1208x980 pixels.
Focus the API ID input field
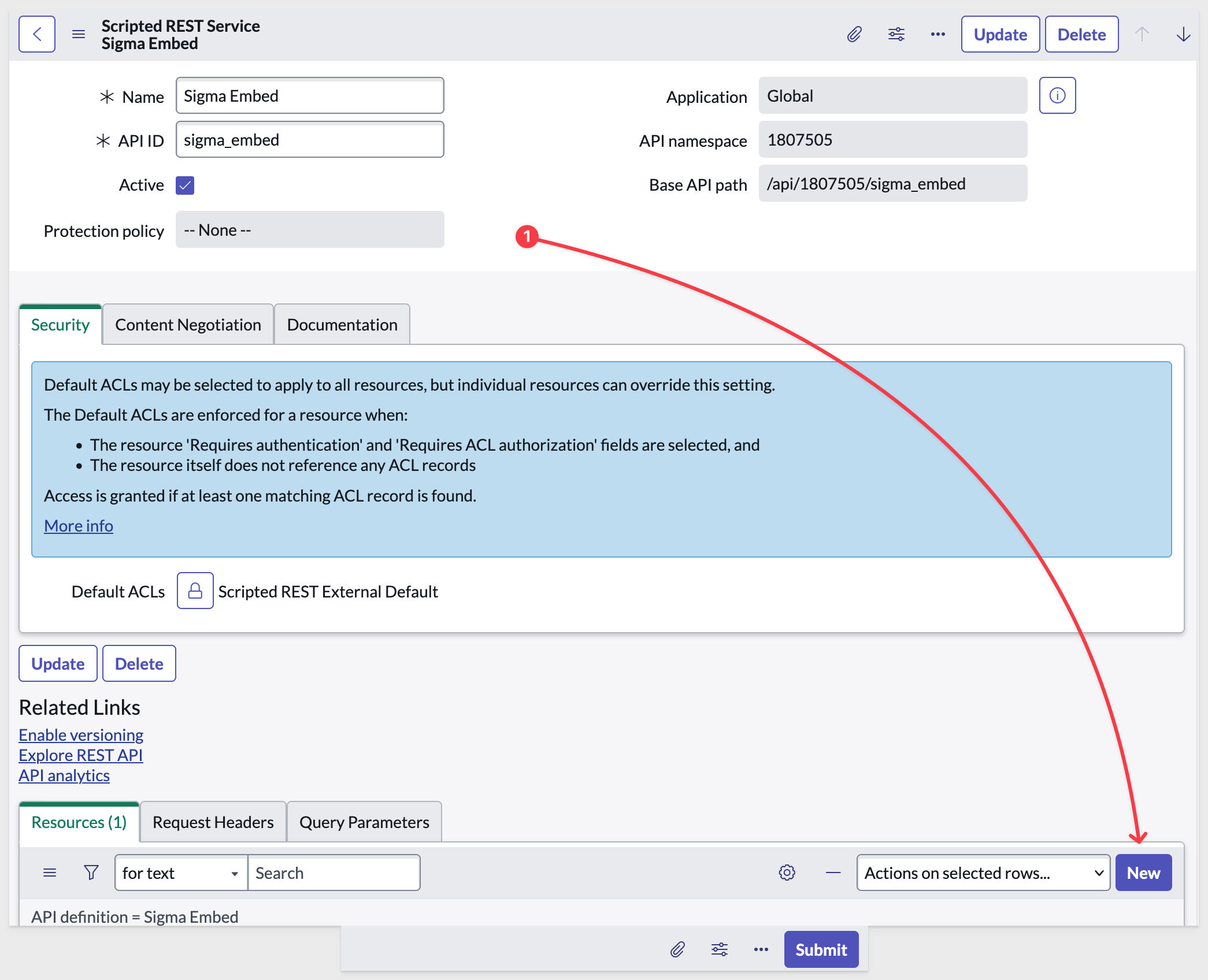click(x=310, y=140)
